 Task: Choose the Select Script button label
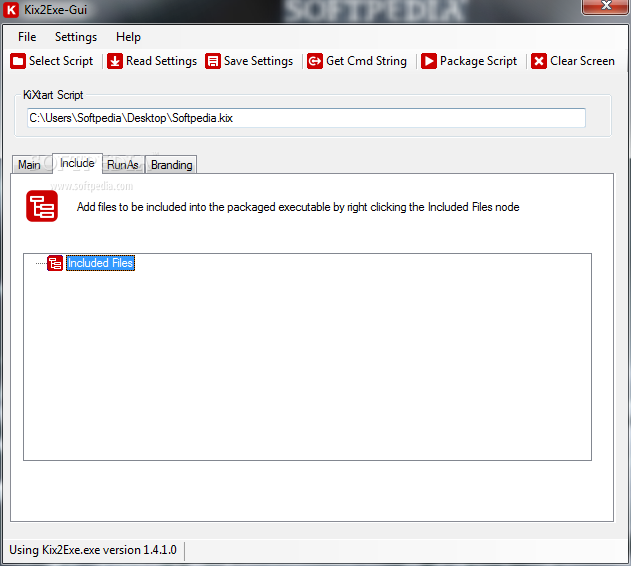pyautogui.click(x=61, y=61)
